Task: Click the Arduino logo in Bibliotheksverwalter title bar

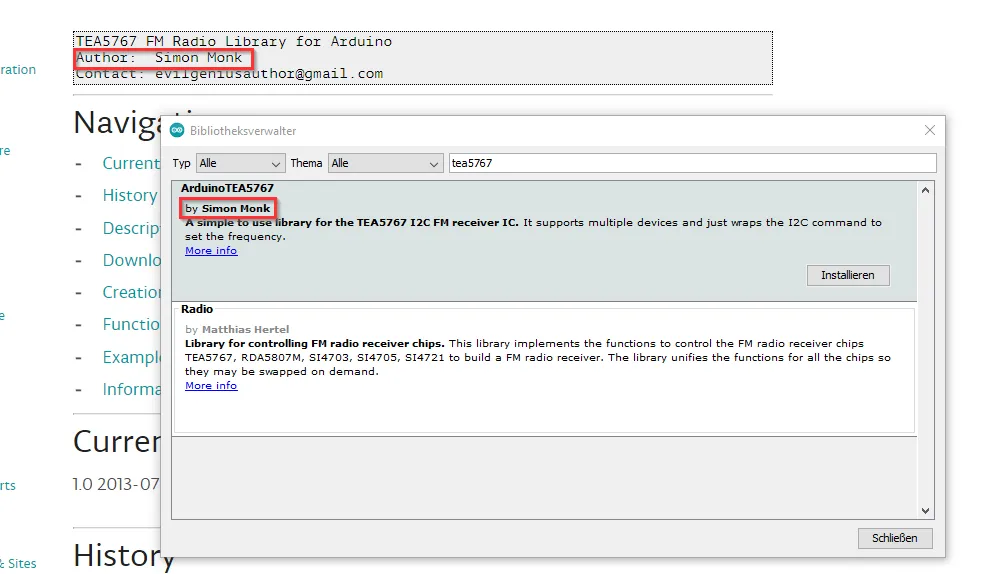Action: click(177, 131)
